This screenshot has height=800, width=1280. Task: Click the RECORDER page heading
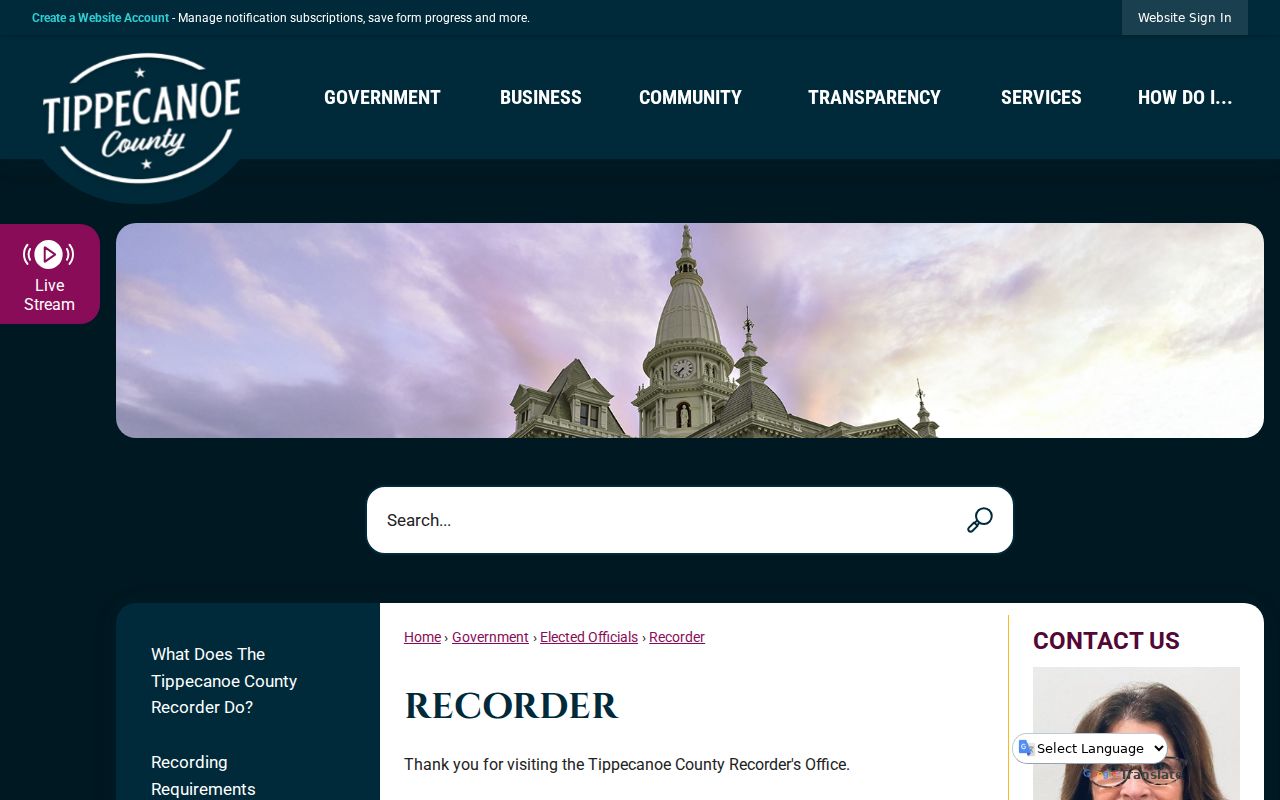(511, 706)
